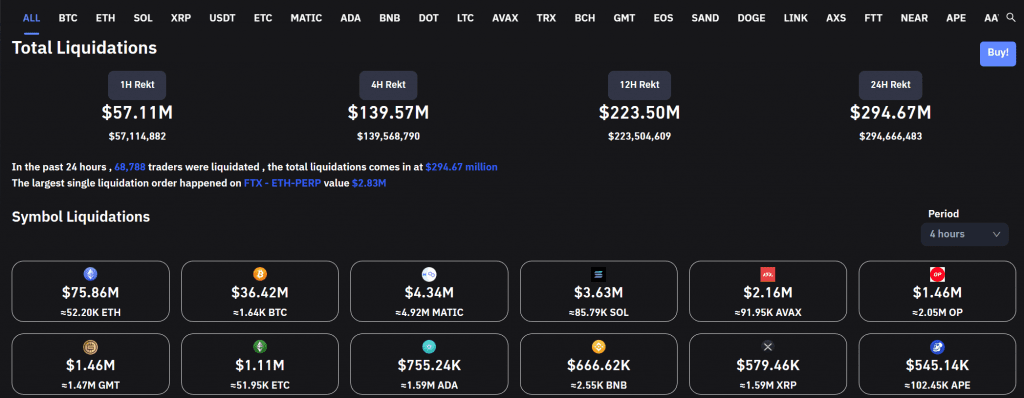Click the 68,788 traders count link
1024x398 pixels.
pyautogui.click(x=130, y=167)
